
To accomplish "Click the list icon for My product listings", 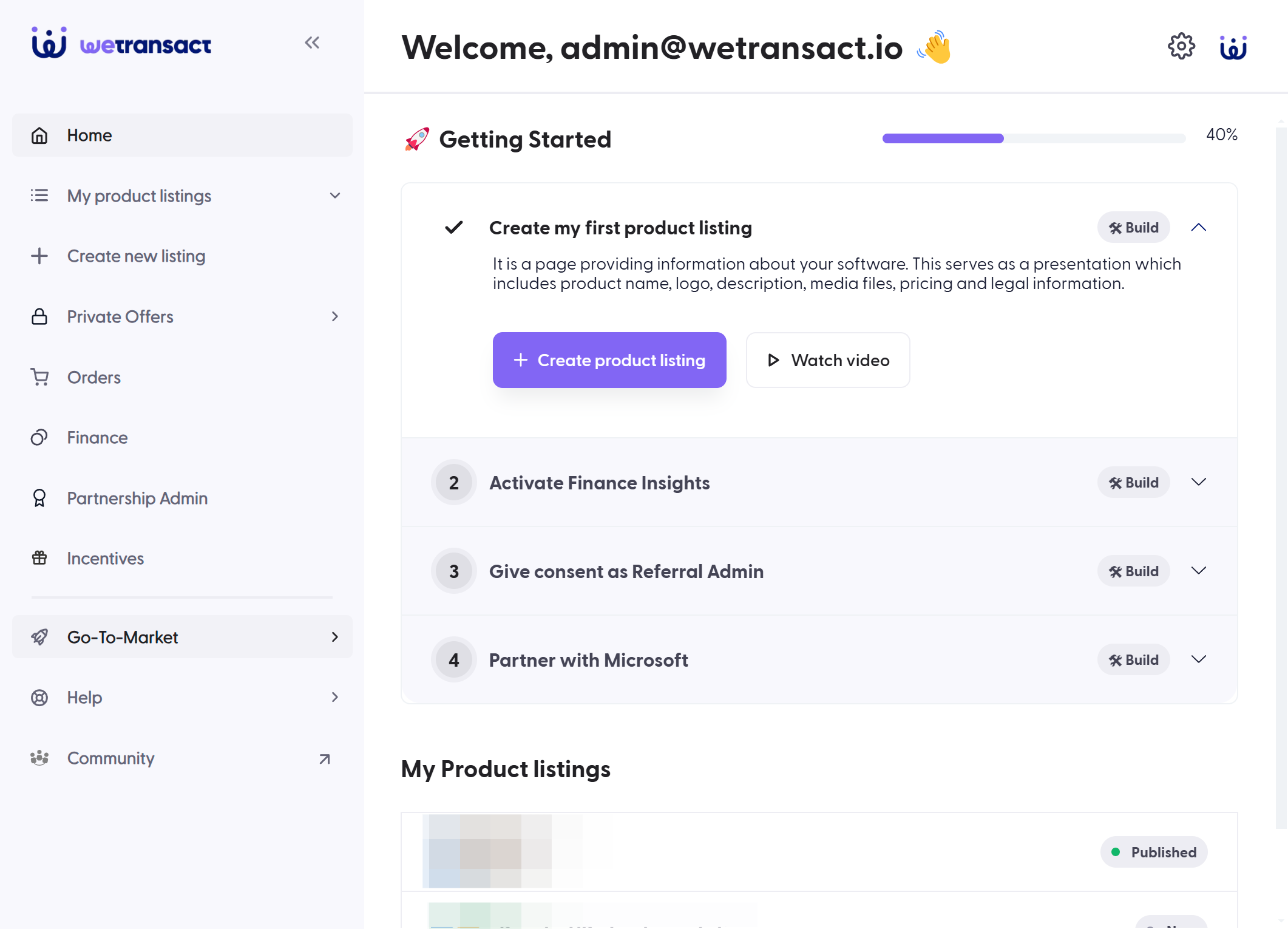I will click(x=39, y=196).
